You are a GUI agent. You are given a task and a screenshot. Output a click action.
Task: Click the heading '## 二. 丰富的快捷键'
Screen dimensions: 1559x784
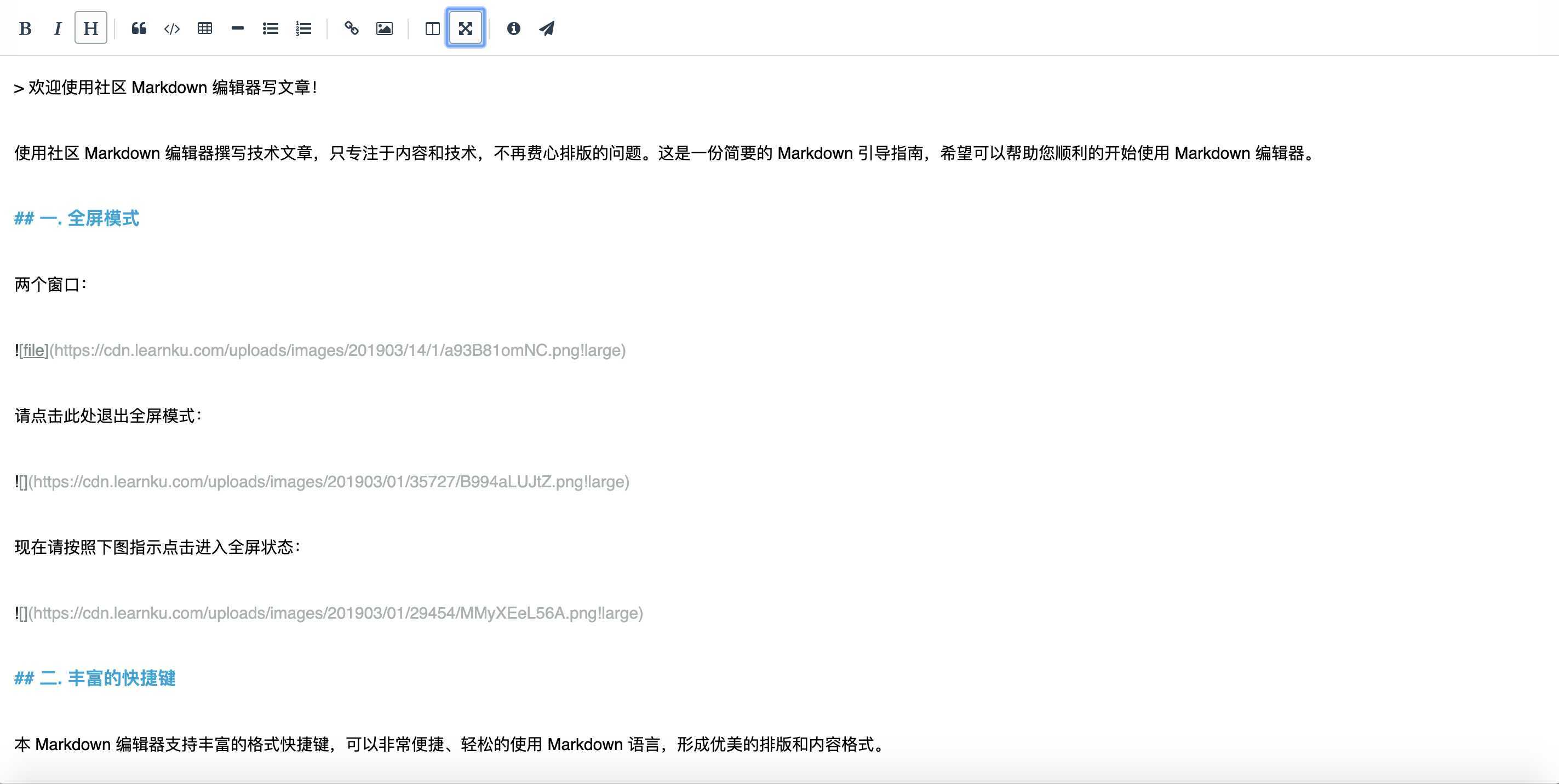(x=95, y=678)
